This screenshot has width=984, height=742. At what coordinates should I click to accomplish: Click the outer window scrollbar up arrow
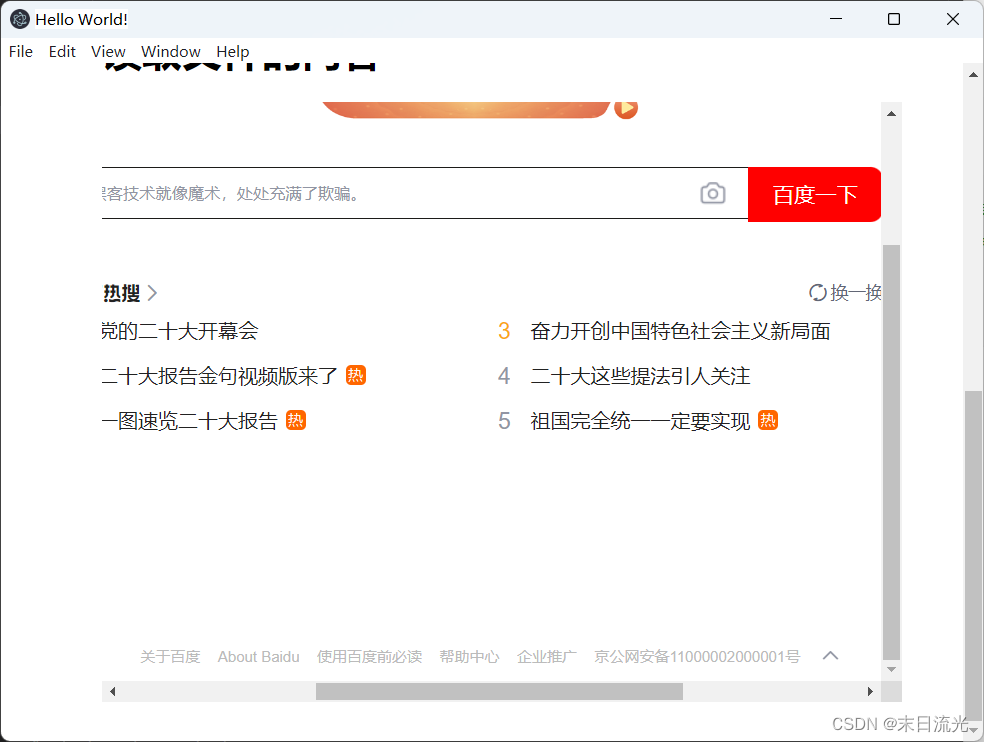(x=973, y=75)
